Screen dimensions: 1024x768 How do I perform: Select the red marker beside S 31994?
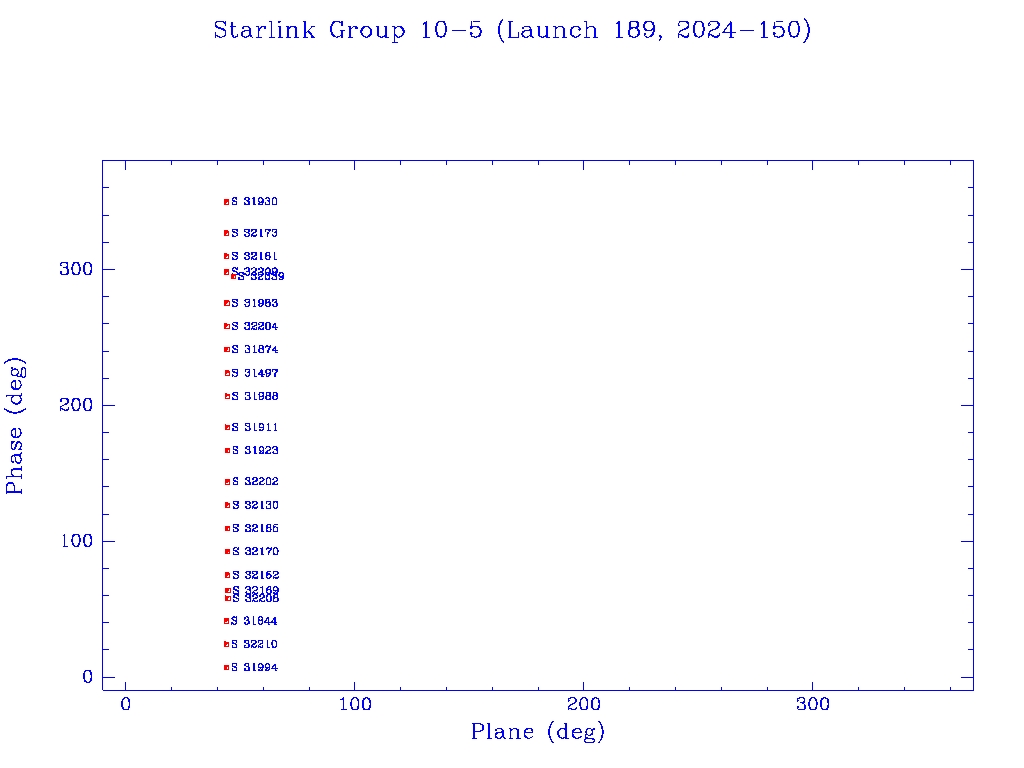[226, 667]
